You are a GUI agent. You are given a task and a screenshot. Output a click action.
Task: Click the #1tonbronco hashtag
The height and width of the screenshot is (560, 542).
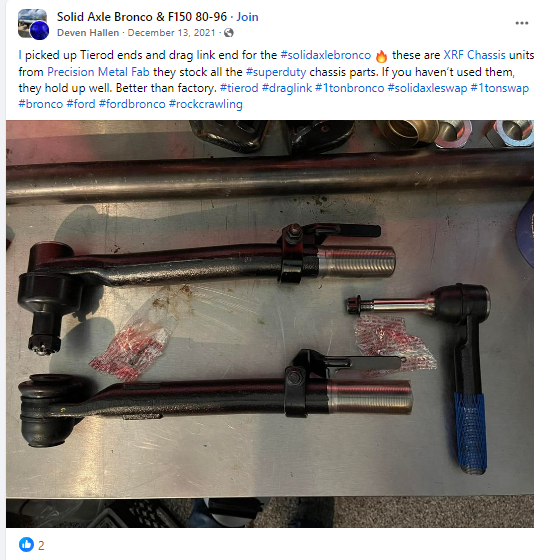click(350, 88)
